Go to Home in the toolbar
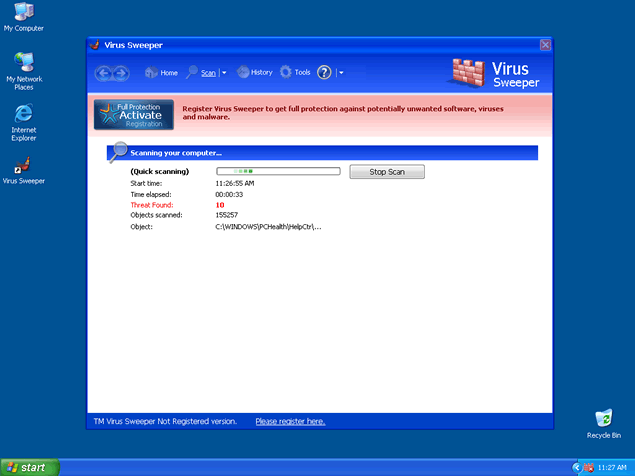This screenshot has width=635, height=476. click(x=161, y=73)
